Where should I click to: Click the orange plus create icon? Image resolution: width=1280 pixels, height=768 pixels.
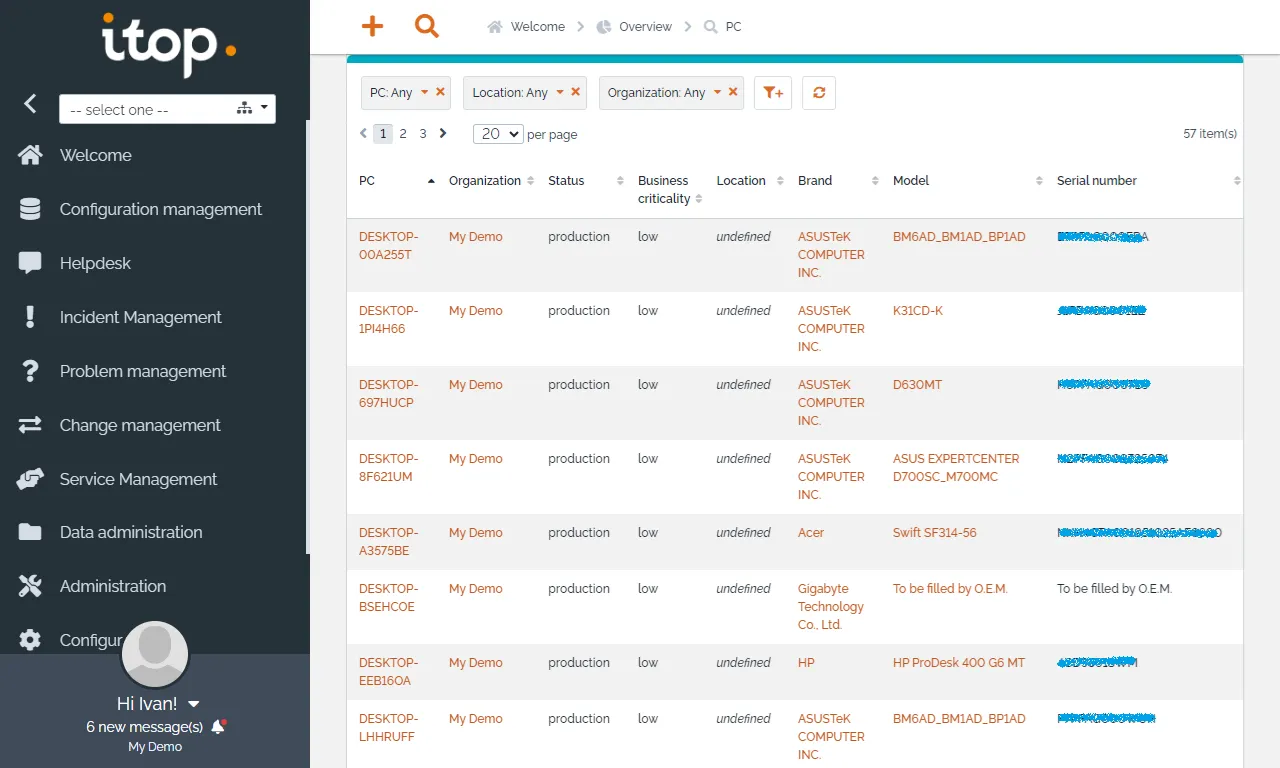tap(372, 26)
